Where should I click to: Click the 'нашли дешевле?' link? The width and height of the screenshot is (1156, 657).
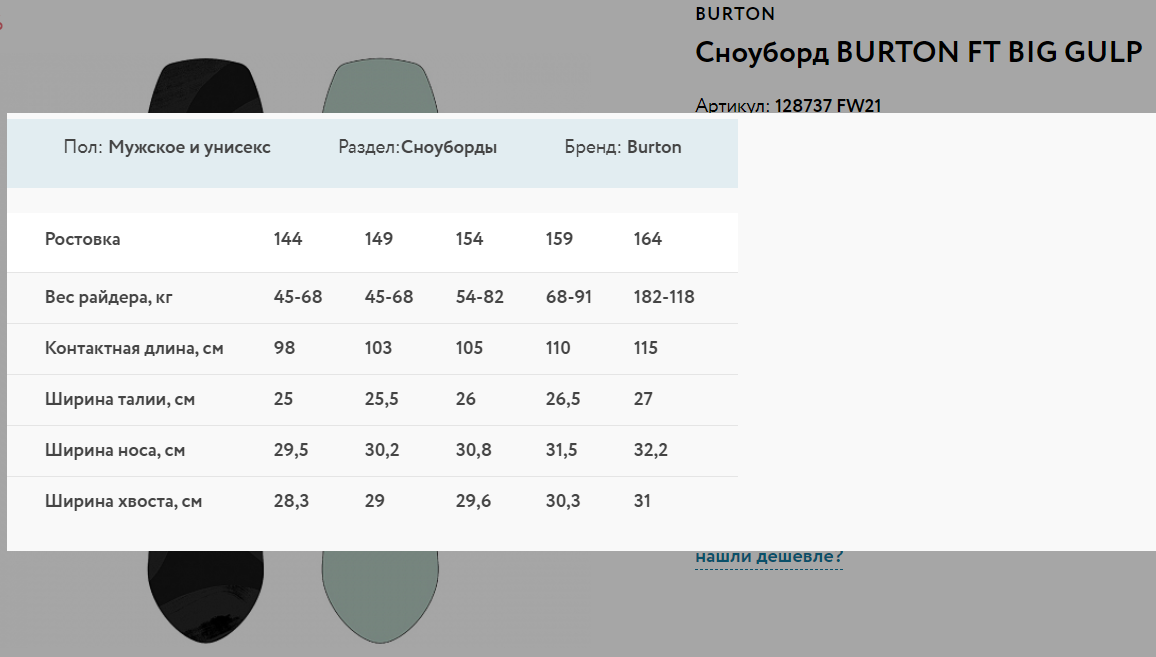769,557
